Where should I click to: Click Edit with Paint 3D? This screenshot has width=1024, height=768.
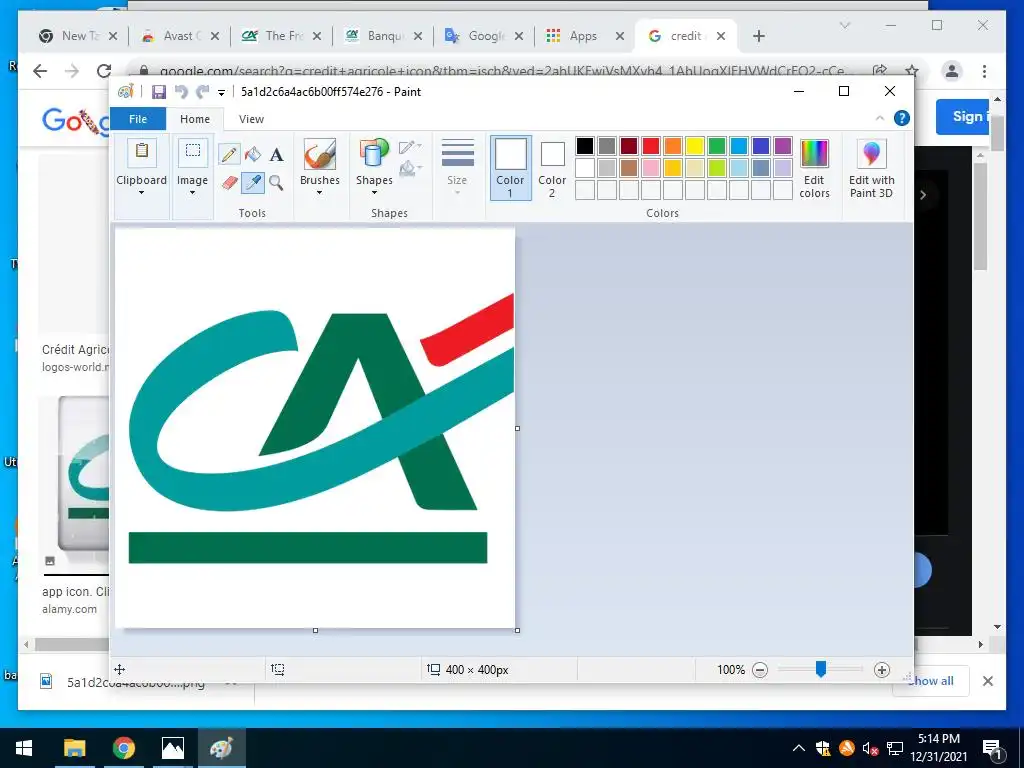tap(872, 167)
